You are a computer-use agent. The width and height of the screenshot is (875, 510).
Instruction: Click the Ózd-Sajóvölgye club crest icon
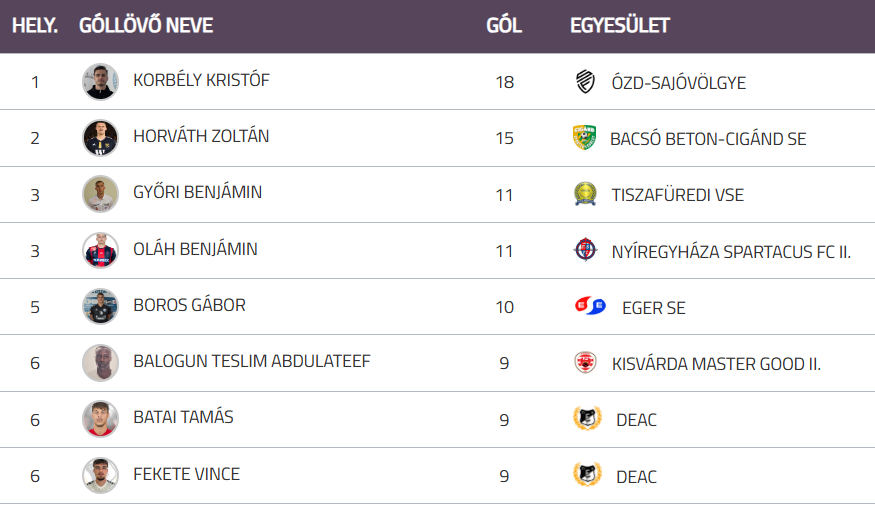(586, 82)
